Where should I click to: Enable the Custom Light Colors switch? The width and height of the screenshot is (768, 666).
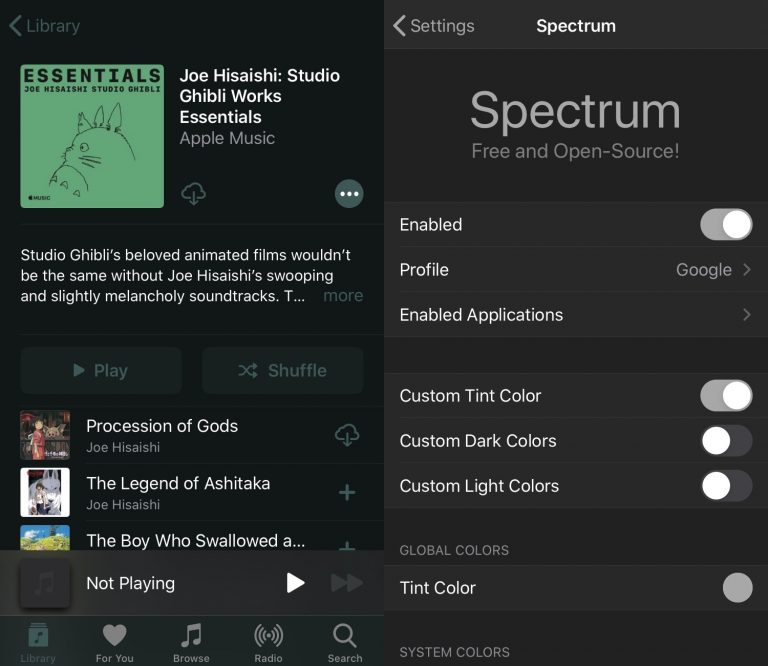pyautogui.click(x=726, y=486)
